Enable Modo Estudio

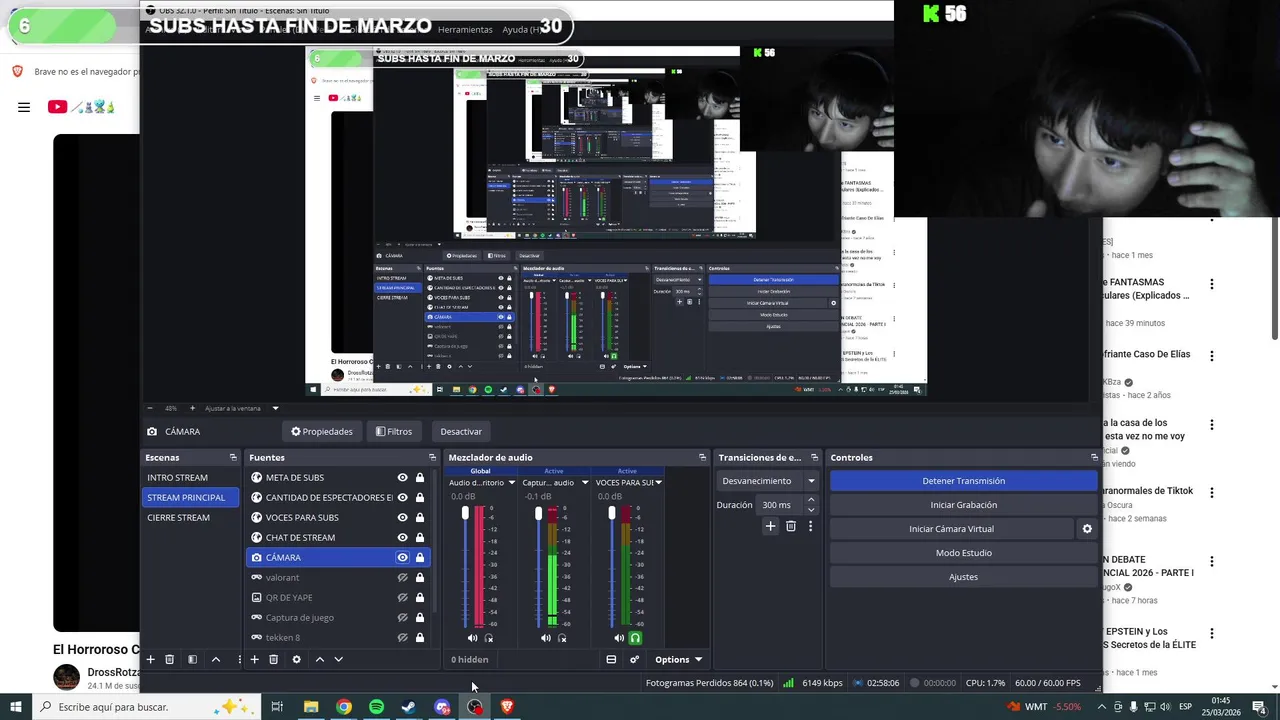963,553
